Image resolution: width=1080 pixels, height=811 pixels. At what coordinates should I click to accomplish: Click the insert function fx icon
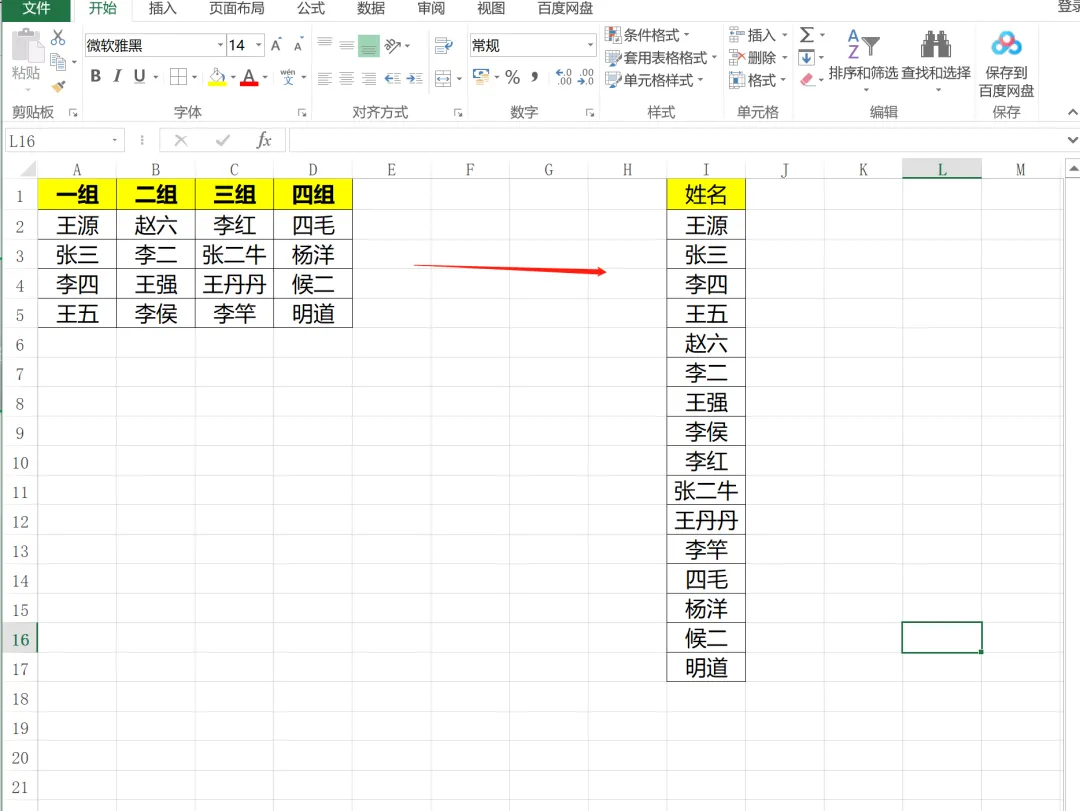(x=264, y=141)
